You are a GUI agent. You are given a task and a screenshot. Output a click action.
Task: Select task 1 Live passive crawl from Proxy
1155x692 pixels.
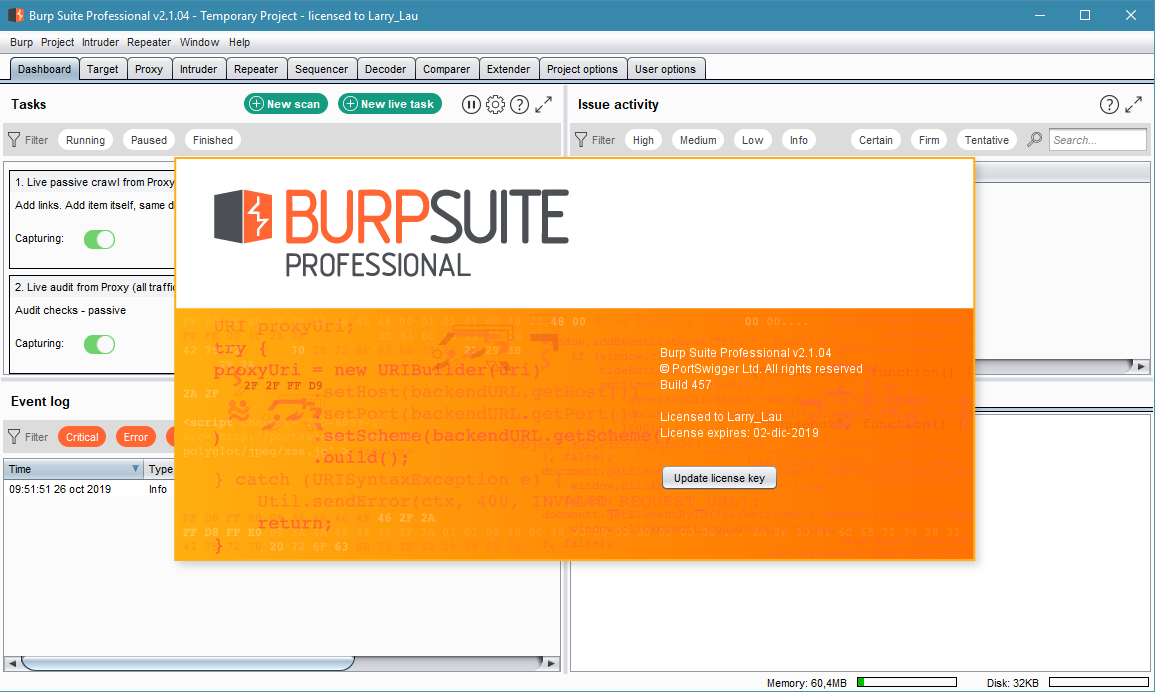pyautogui.click(x=93, y=220)
